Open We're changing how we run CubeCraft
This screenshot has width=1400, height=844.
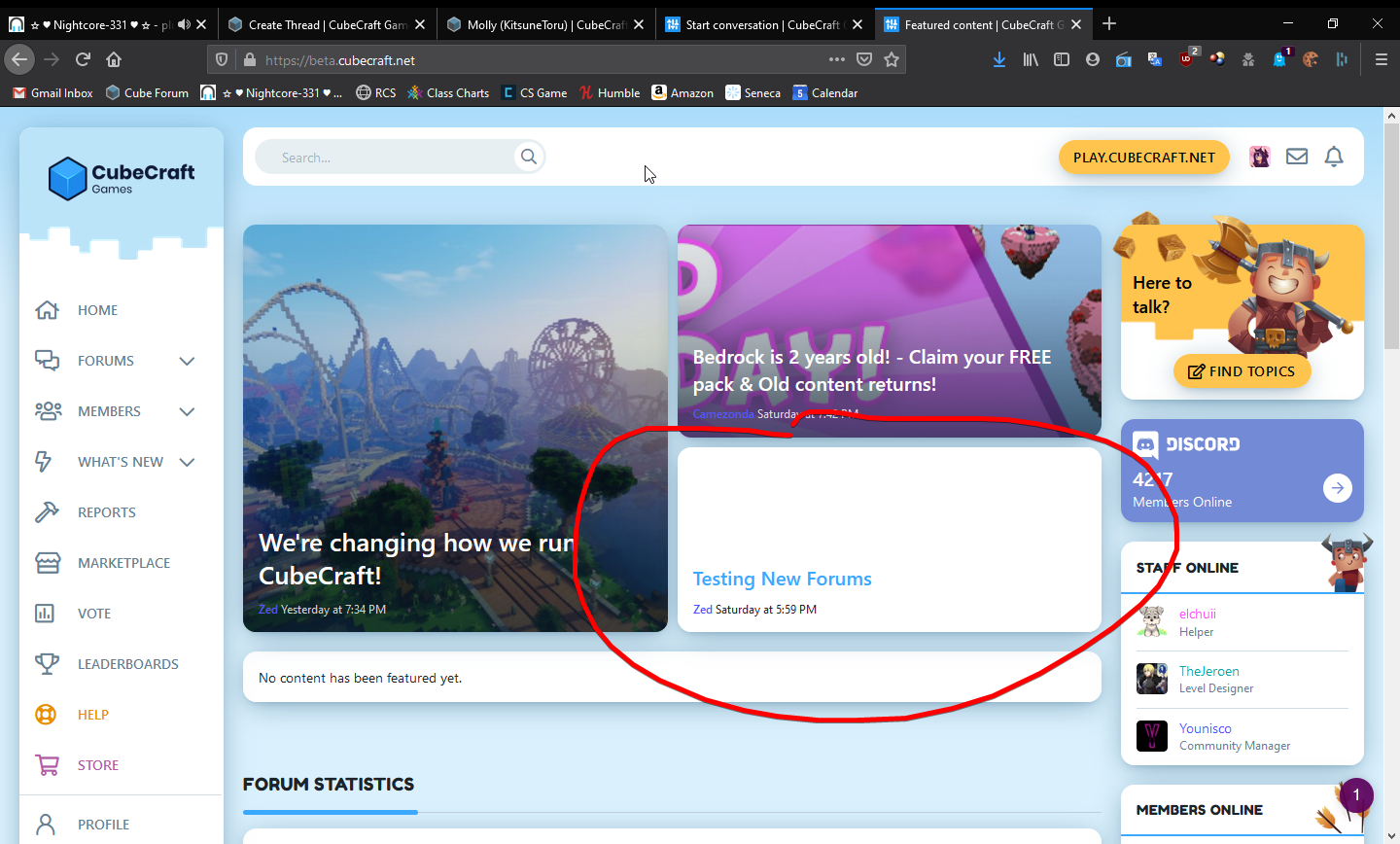(416, 559)
